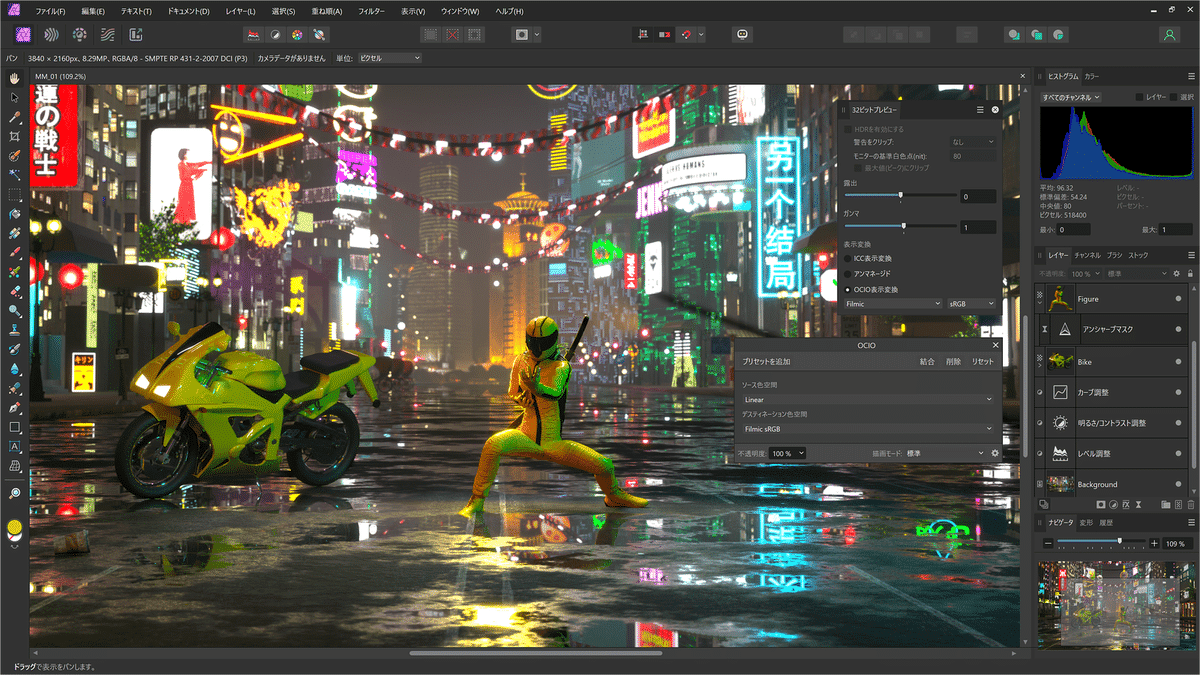Click the 露出 exposure slider handle
1200x675 pixels.
point(901,196)
